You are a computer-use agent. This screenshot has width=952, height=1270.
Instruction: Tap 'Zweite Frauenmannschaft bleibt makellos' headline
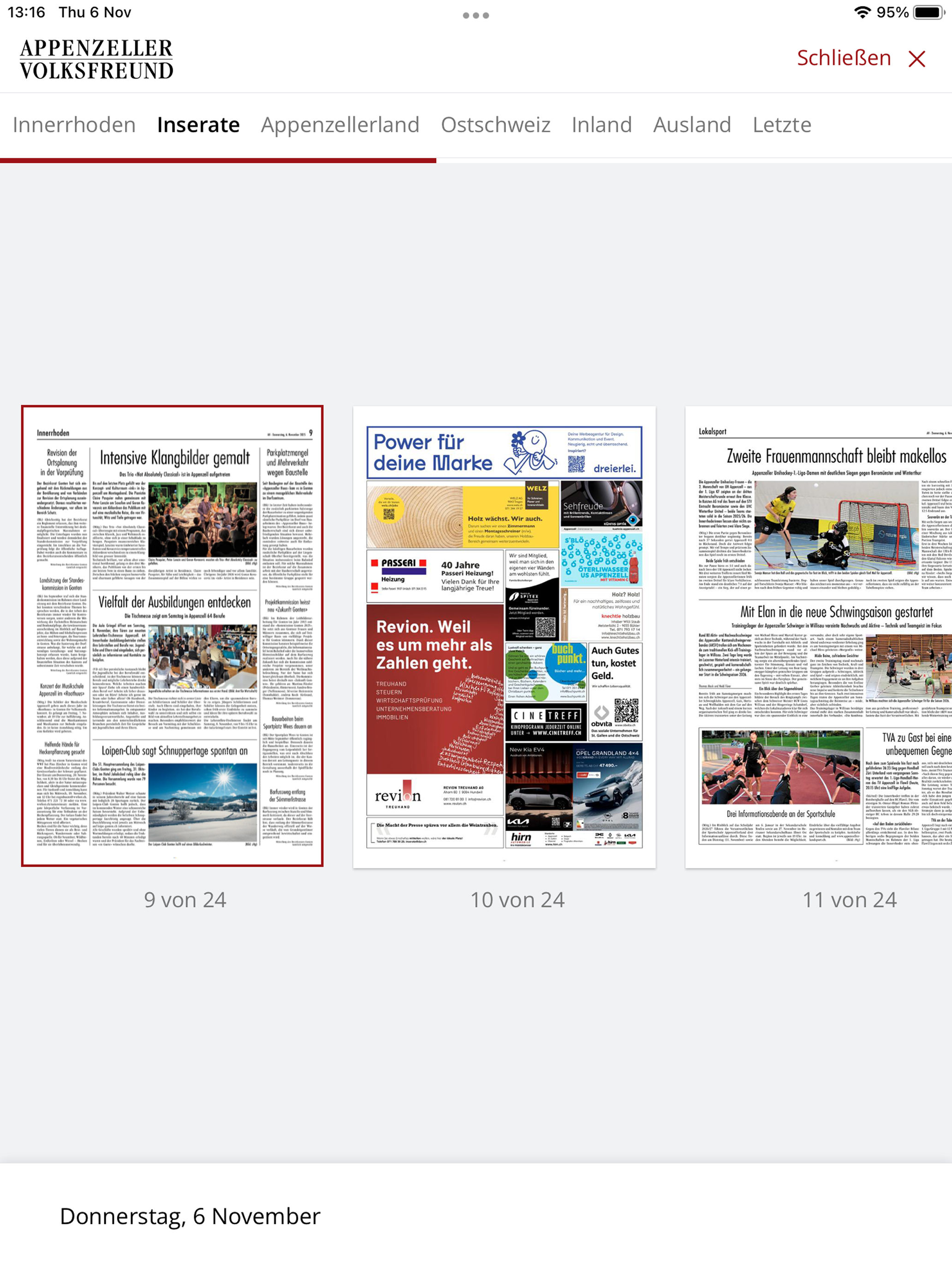836,456
